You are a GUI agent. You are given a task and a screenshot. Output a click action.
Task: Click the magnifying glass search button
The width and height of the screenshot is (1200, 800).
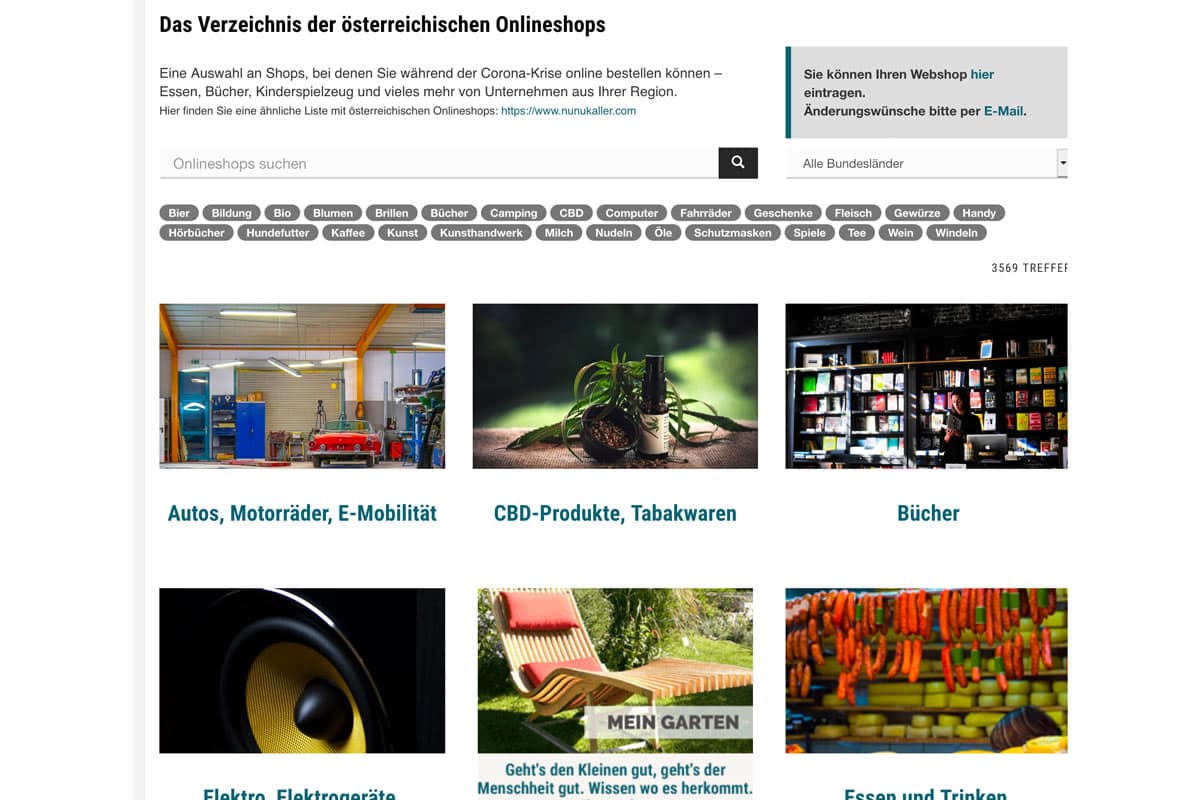point(737,163)
